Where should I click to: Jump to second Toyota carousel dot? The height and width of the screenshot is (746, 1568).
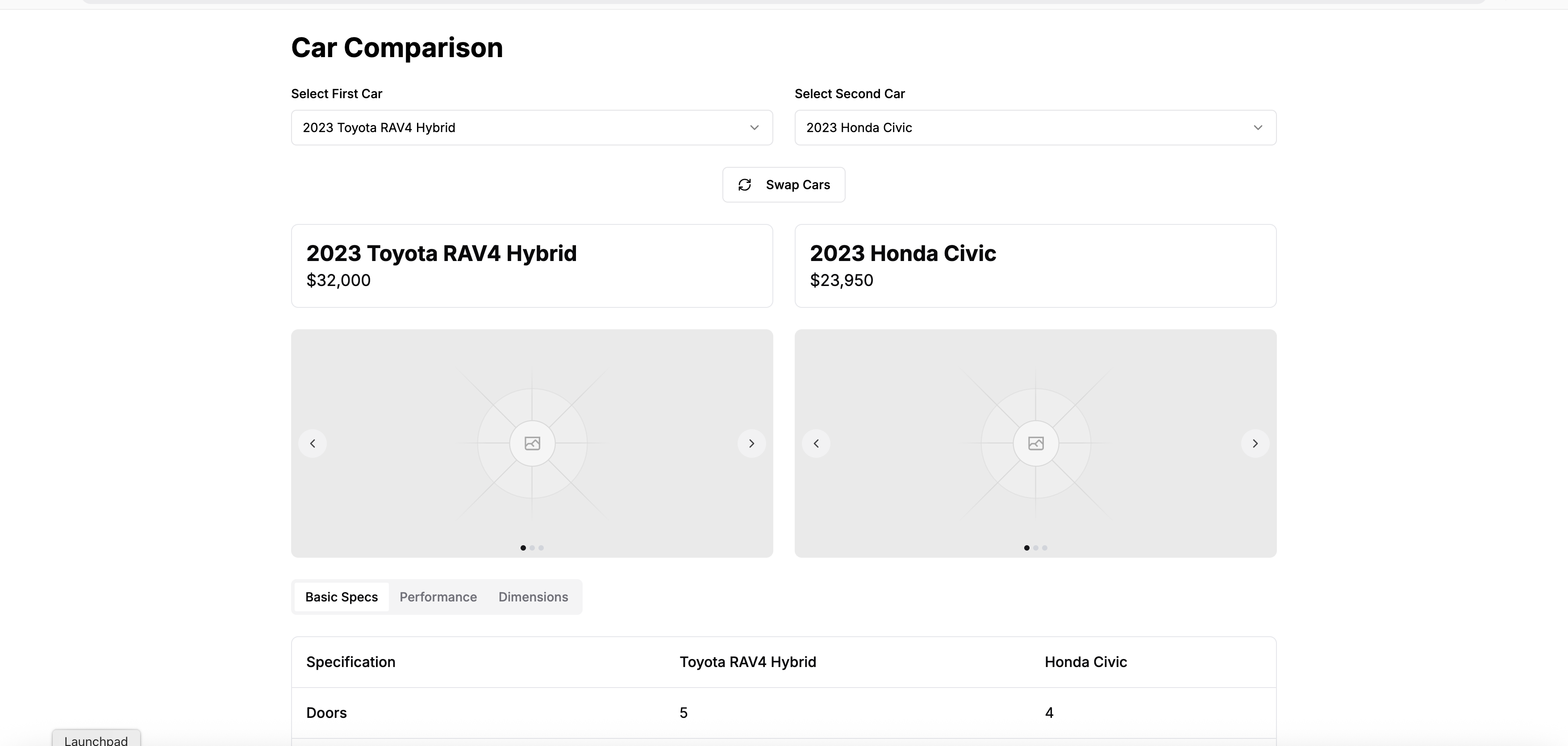pos(532,547)
